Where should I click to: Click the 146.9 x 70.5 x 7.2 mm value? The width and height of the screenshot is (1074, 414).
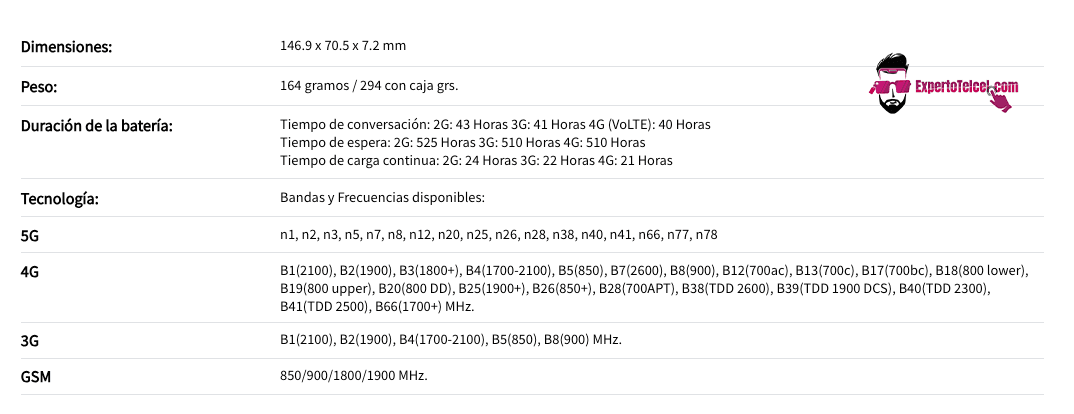coord(343,46)
